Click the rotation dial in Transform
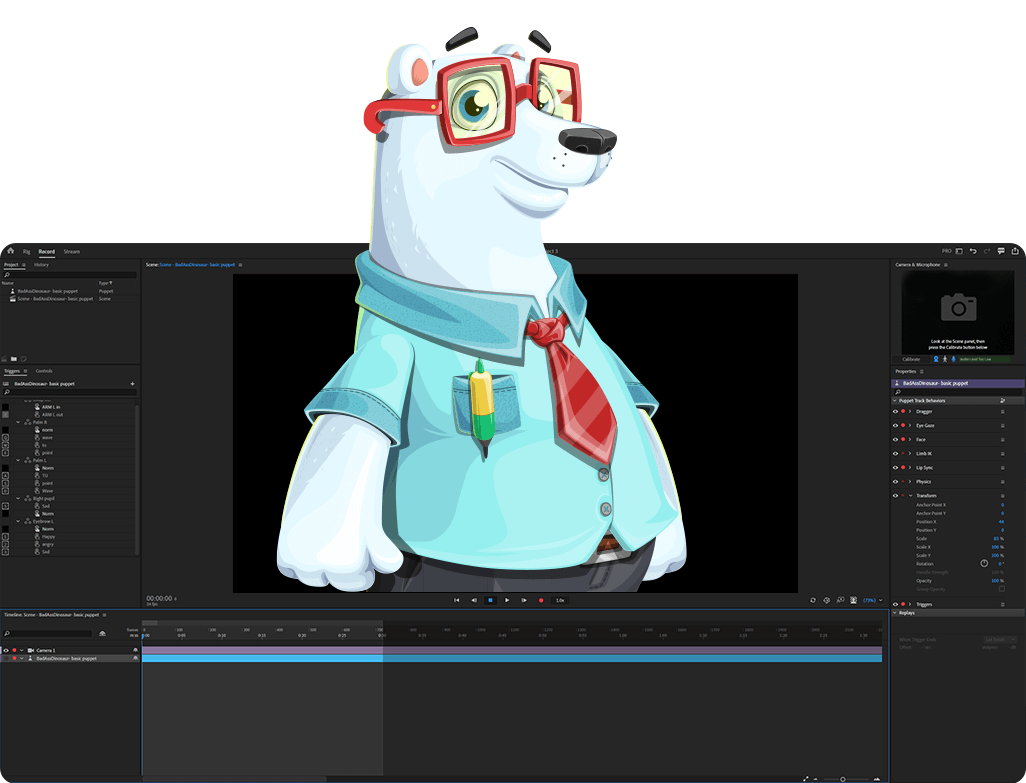 click(984, 564)
